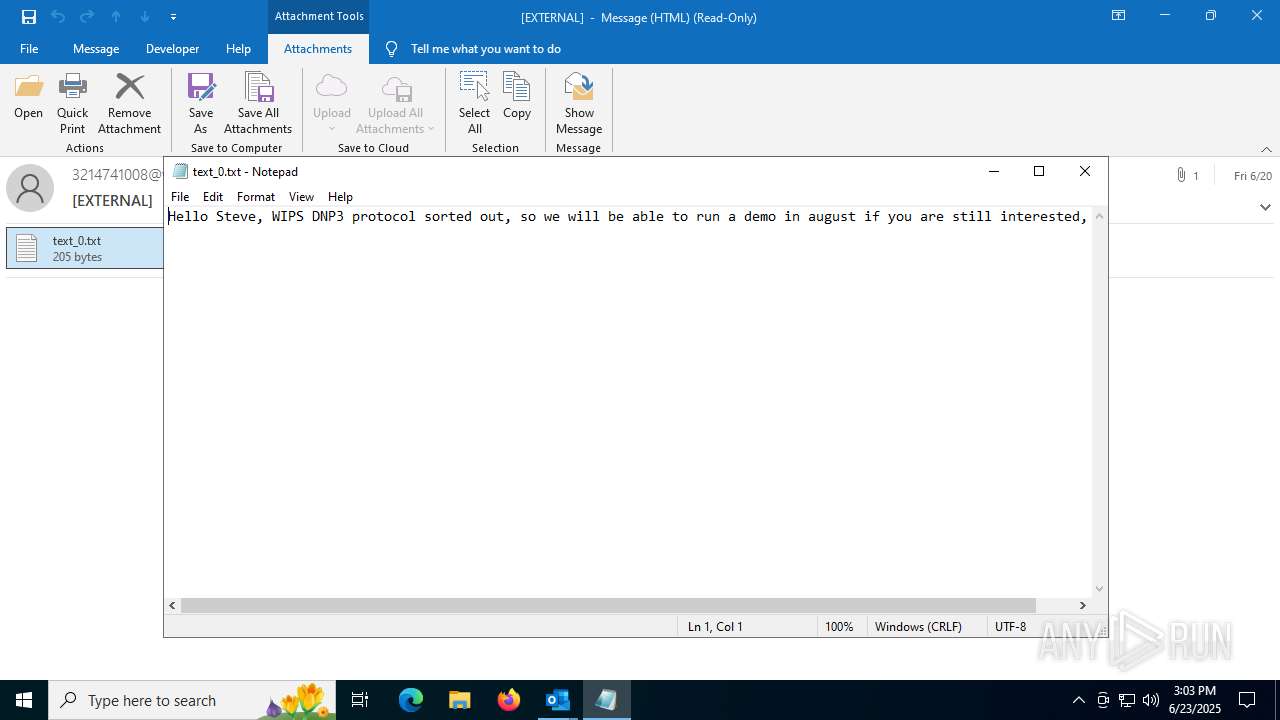Click the volume speaker tray icon

(x=1151, y=700)
